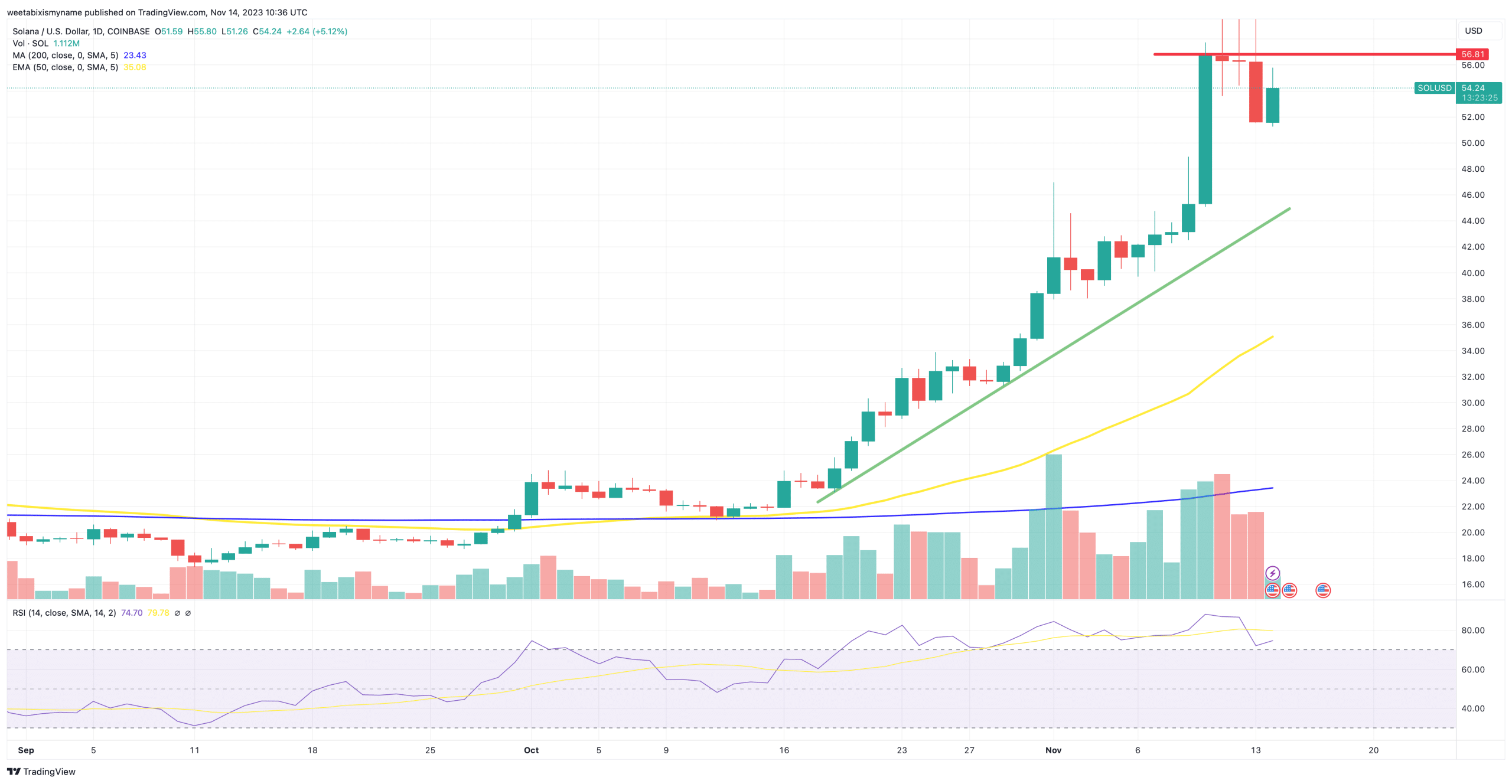1512x784 pixels.
Task: Click the RSI average value 79.78
Action: (158, 613)
